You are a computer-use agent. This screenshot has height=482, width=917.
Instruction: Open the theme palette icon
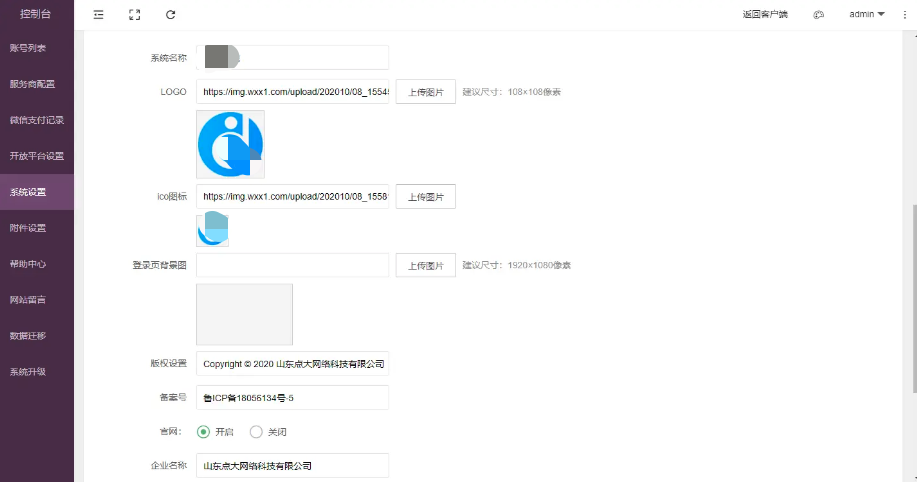pos(818,15)
